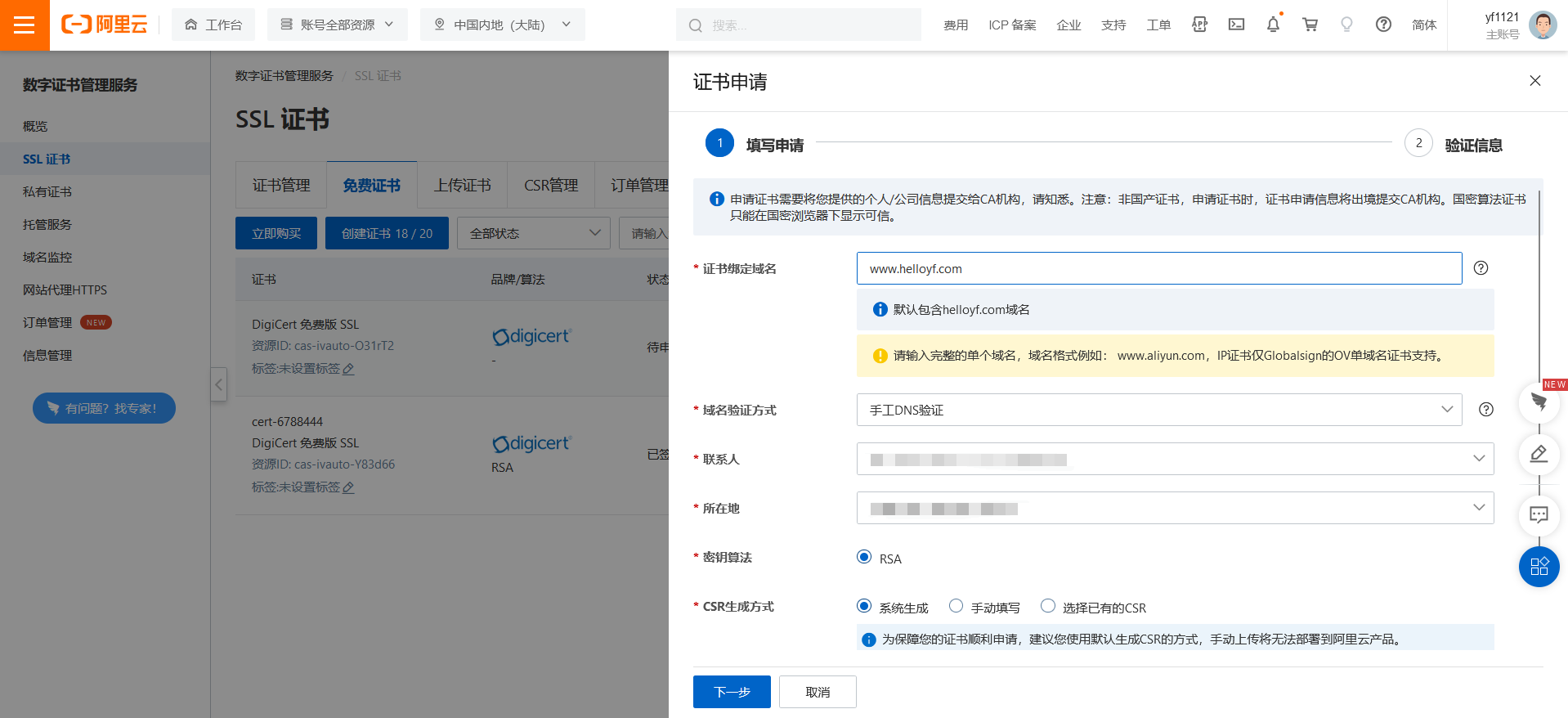1568x718 pixels.
Task: Open all-status filter dropdown
Action: 534,233
